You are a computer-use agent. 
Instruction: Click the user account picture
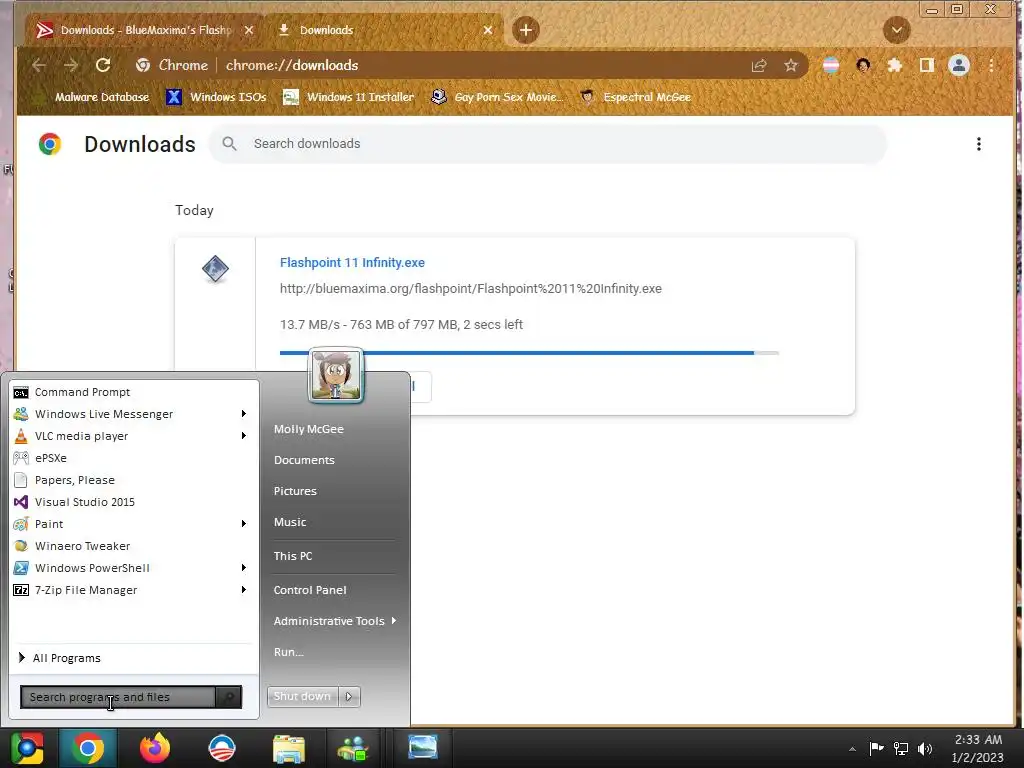336,376
